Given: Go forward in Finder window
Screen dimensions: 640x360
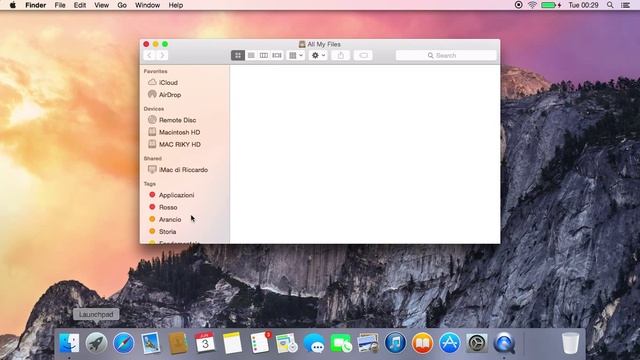Looking at the screenshot, I should (x=162, y=55).
